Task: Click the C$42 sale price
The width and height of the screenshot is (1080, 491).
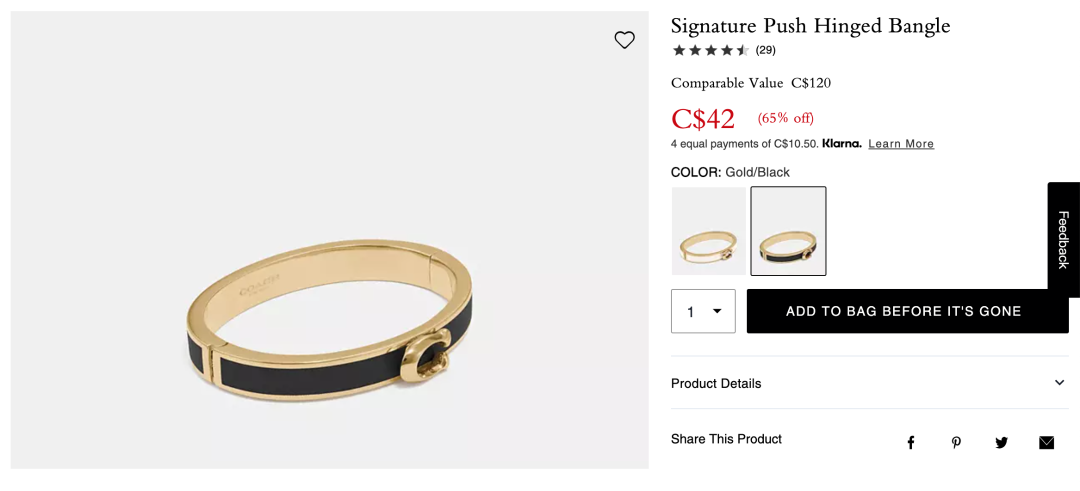Action: point(703,119)
